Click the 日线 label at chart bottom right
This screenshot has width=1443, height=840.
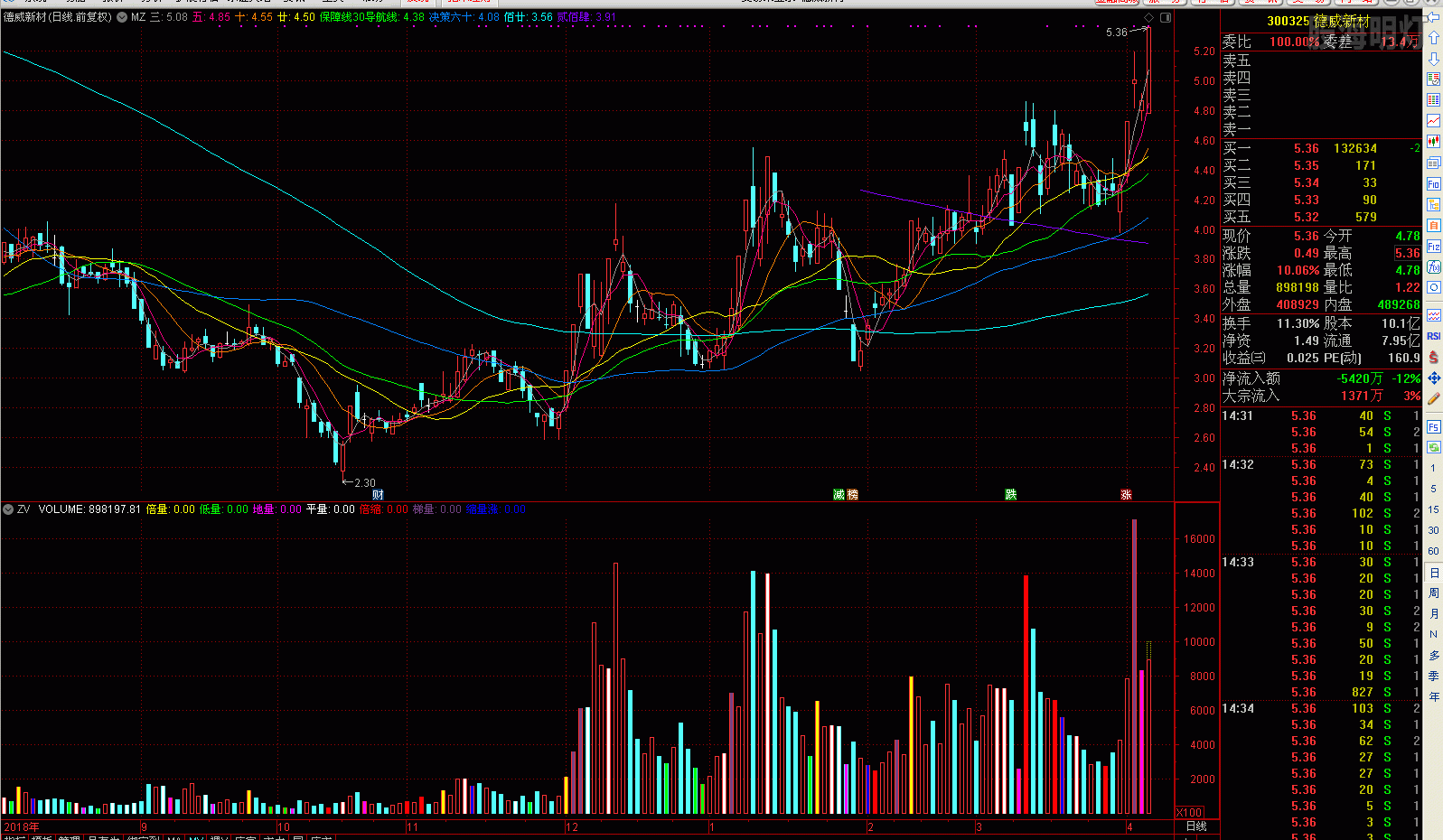click(x=1196, y=826)
